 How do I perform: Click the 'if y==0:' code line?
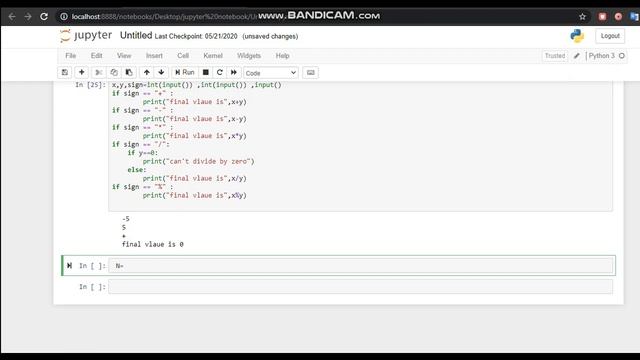142,153
